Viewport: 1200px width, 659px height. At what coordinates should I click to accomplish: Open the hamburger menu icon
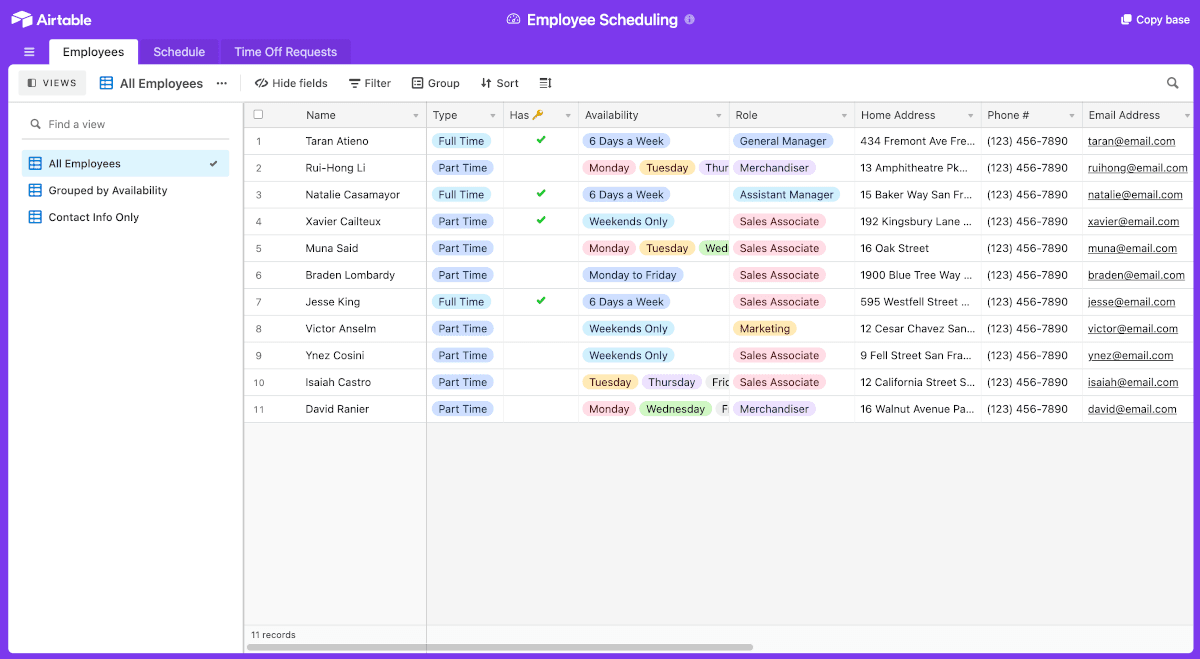tap(29, 52)
